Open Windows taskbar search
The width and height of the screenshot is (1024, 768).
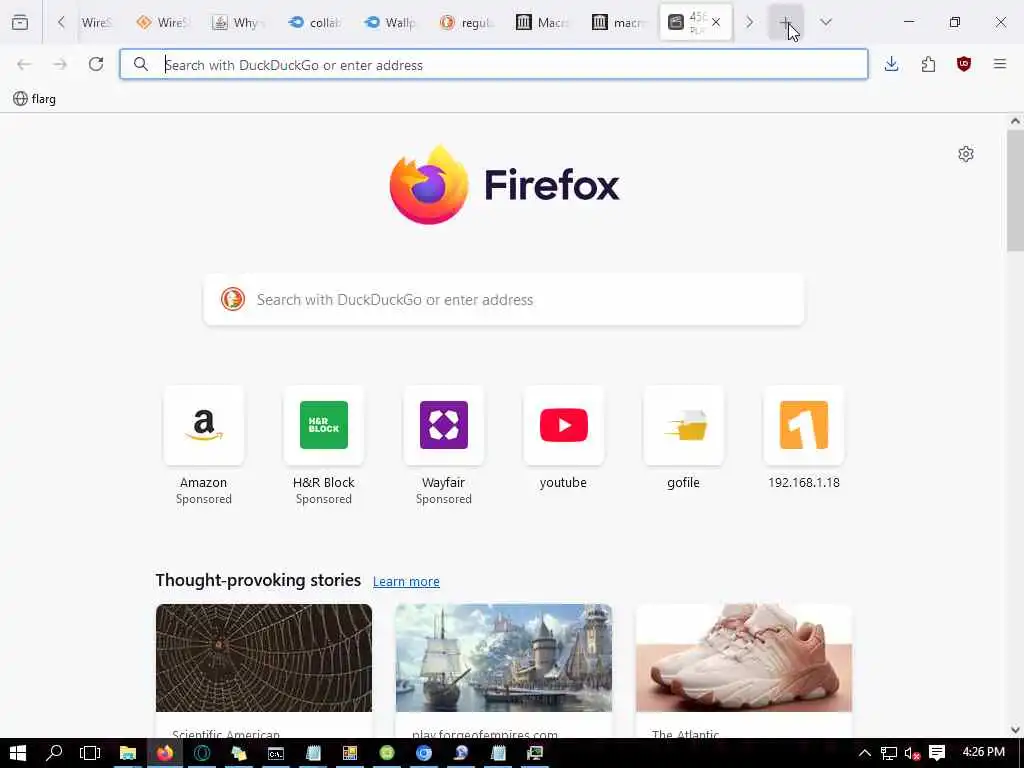[x=54, y=753]
